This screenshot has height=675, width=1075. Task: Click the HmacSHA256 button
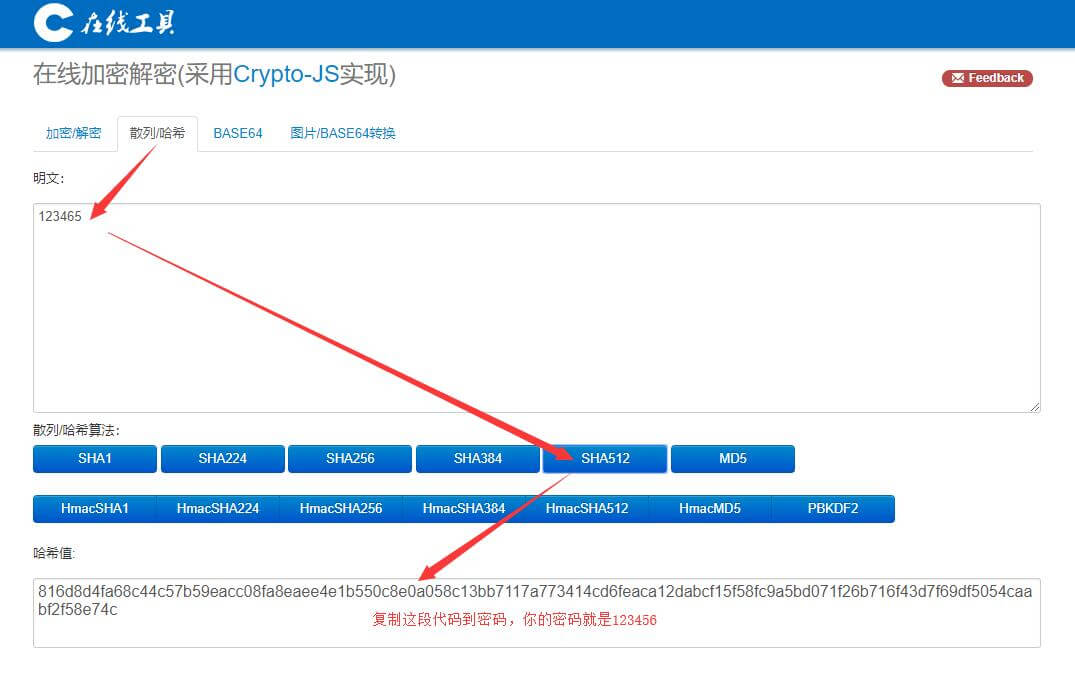coord(341,509)
